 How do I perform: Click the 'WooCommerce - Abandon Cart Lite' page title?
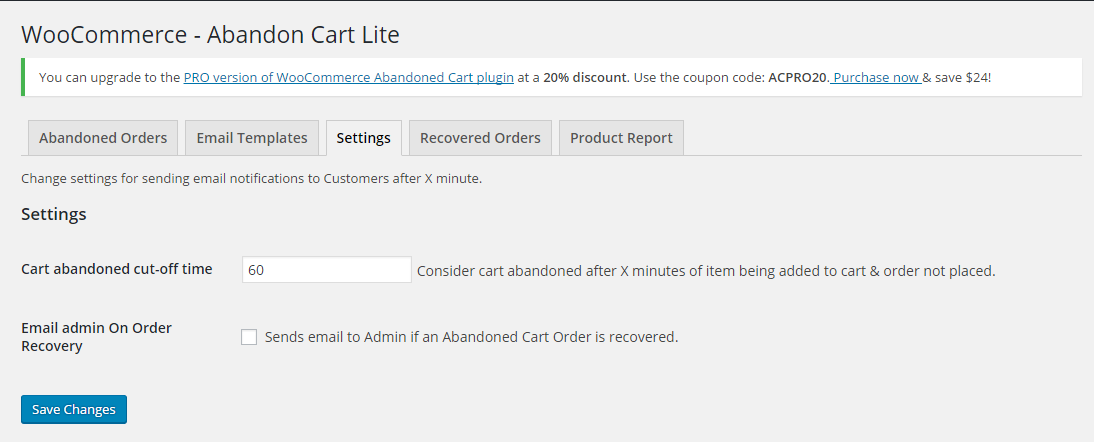pos(210,35)
